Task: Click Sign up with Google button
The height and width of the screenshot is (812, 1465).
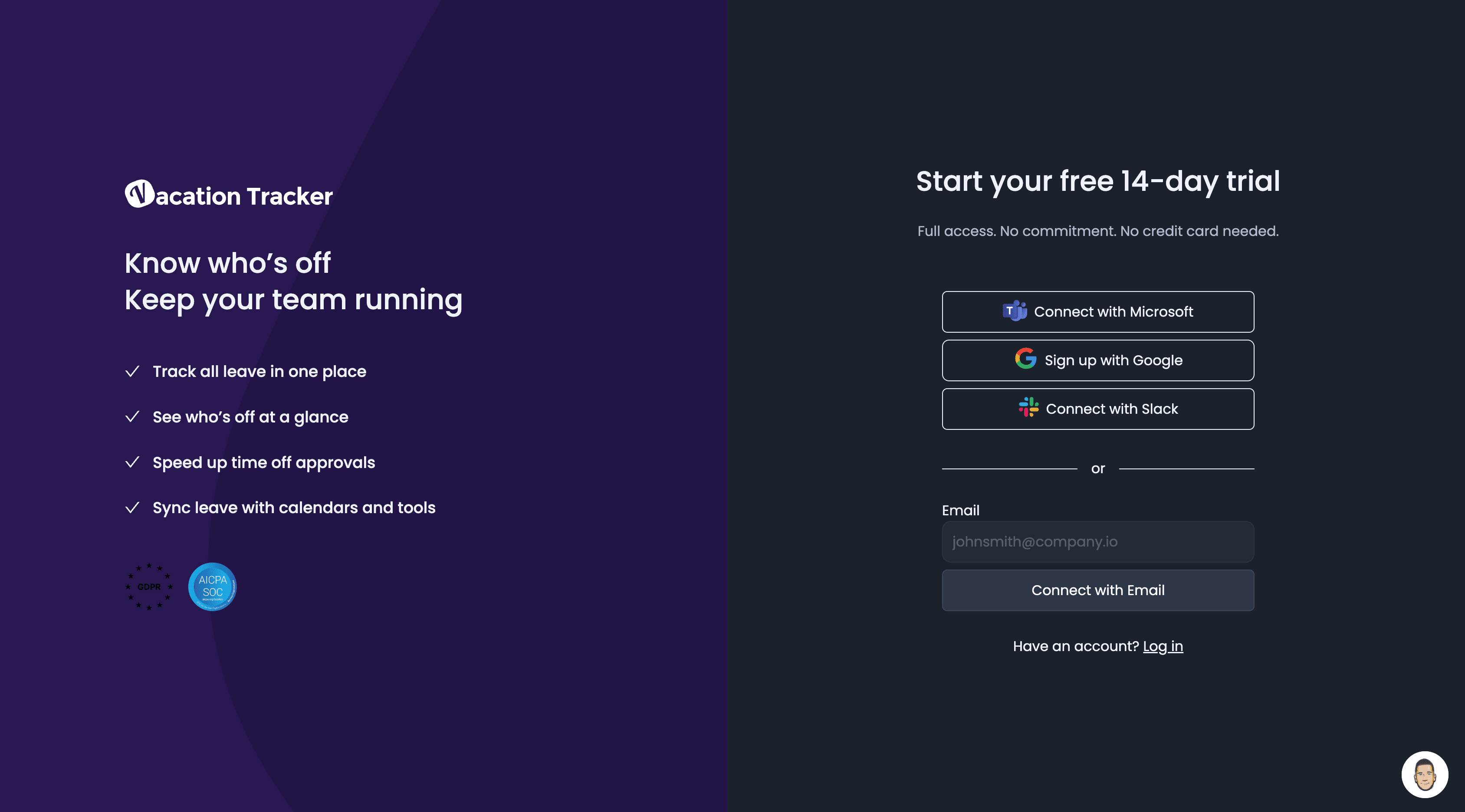Action: pyautogui.click(x=1097, y=360)
